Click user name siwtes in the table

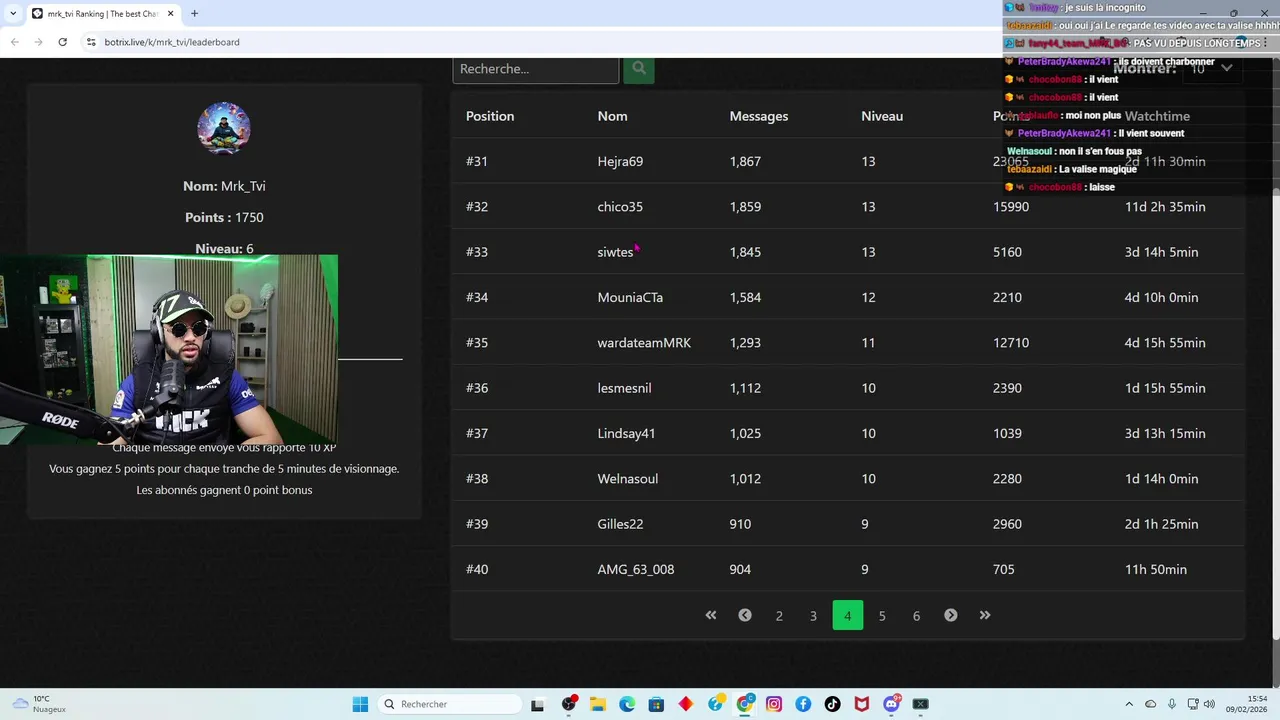tap(616, 252)
